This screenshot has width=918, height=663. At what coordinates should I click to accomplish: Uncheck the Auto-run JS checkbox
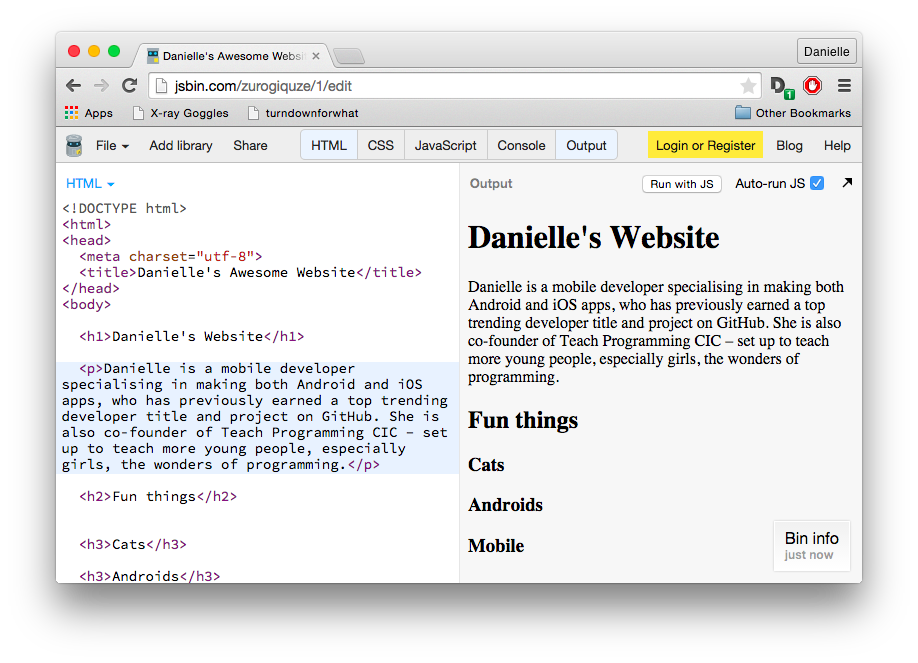[817, 183]
